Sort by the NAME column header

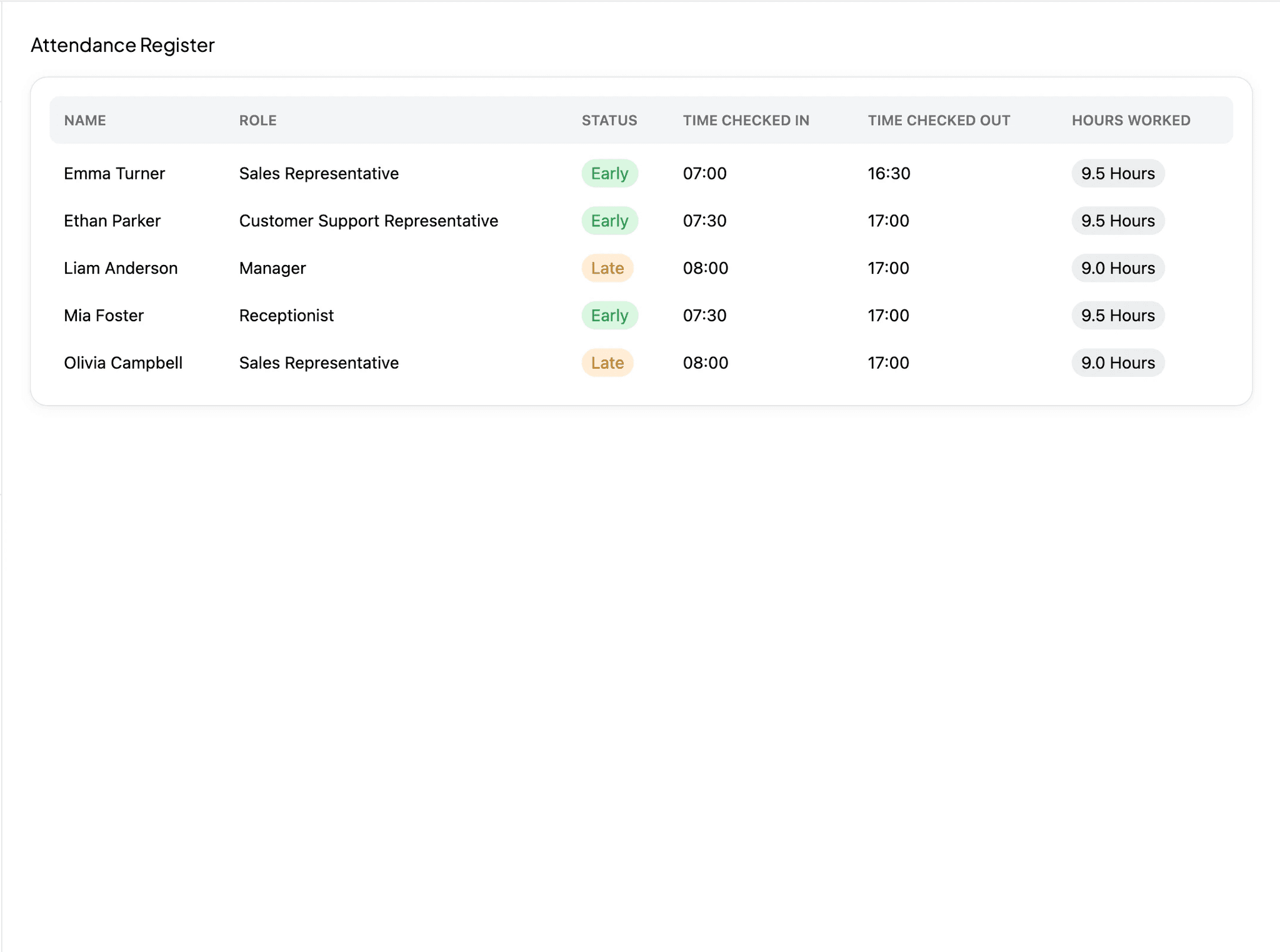pos(84,120)
